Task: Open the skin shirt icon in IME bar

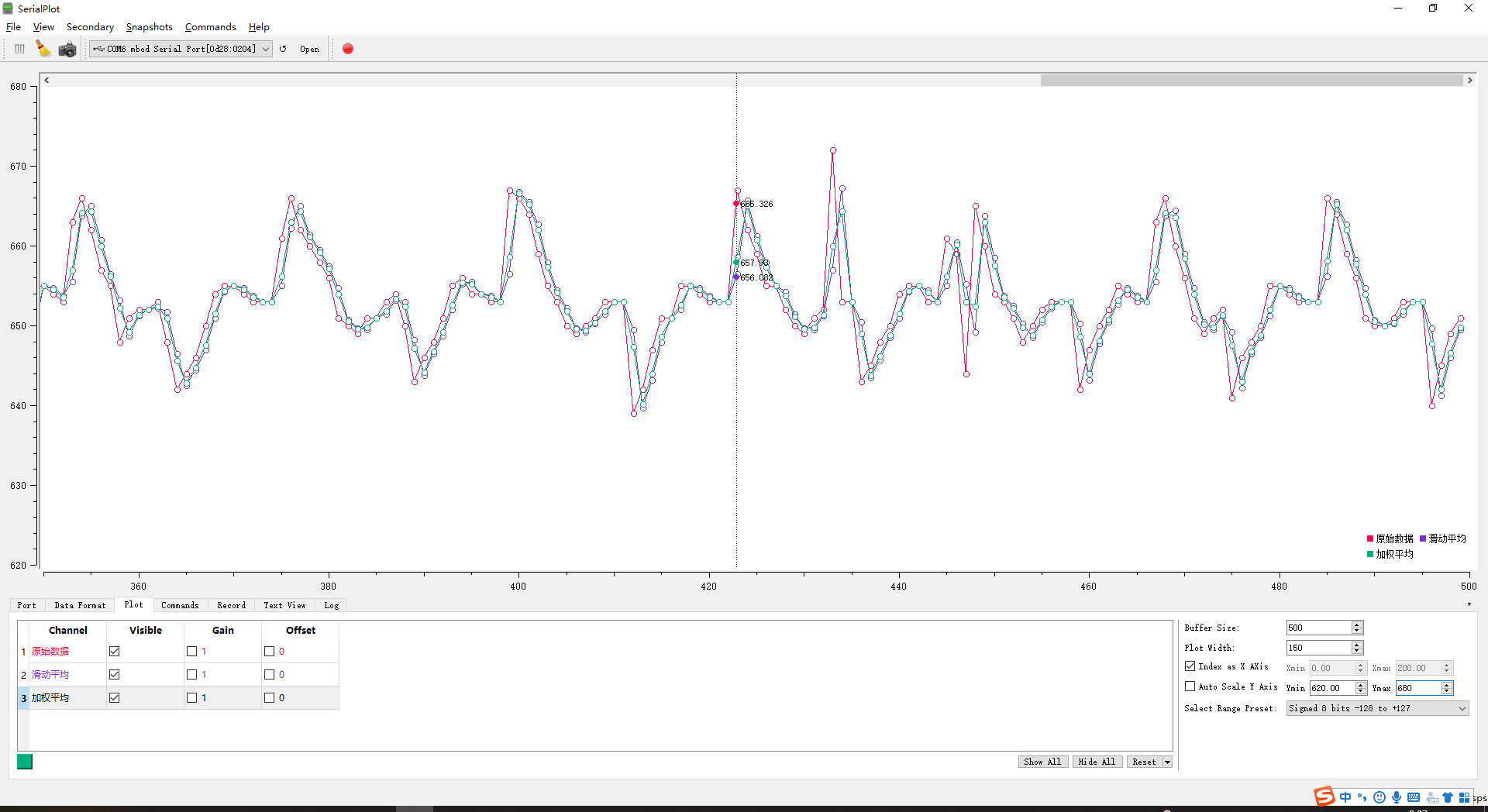Action: tap(1448, 797)
